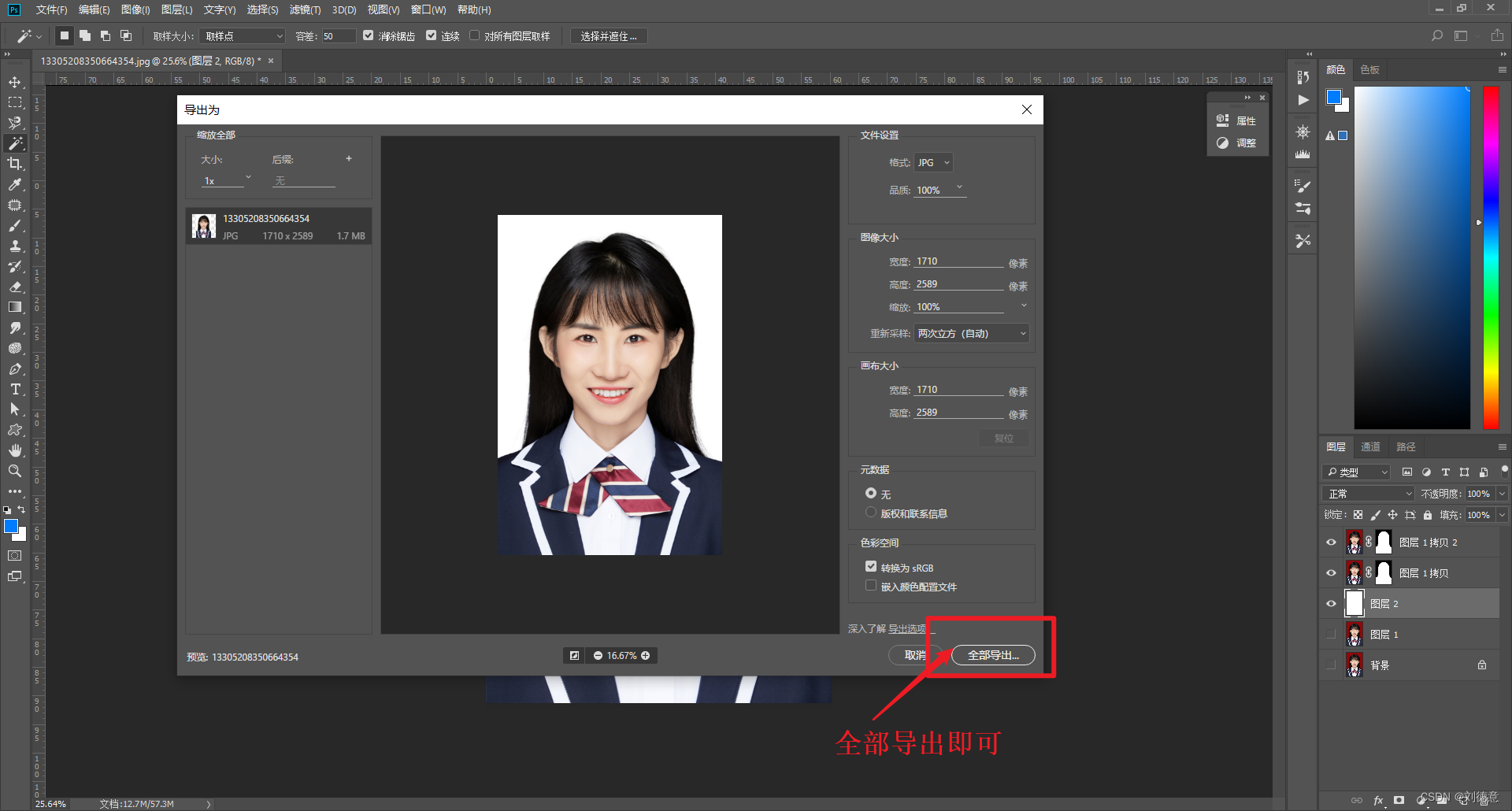Viewport: 1512px width, 811px height.
Task: Enable the 嵌入颜色配置文件 checkbox
Action: coord(870,586)
